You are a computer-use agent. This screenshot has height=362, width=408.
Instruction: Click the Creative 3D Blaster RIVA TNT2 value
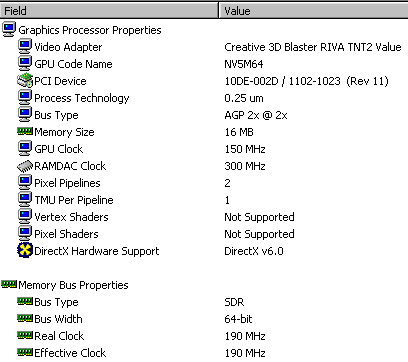[313, 47]
